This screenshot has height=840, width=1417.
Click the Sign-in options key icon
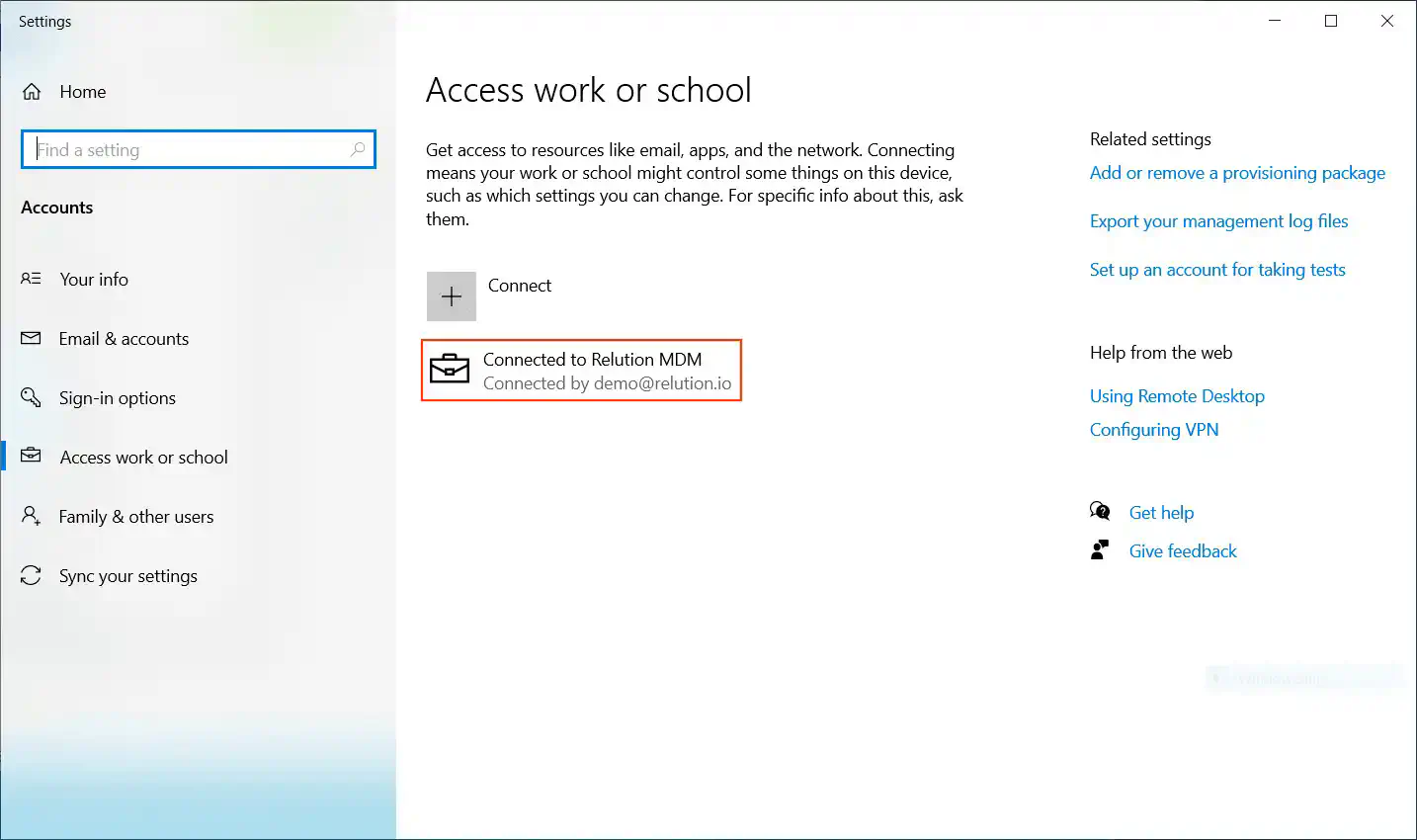click(x=32, y=397)
